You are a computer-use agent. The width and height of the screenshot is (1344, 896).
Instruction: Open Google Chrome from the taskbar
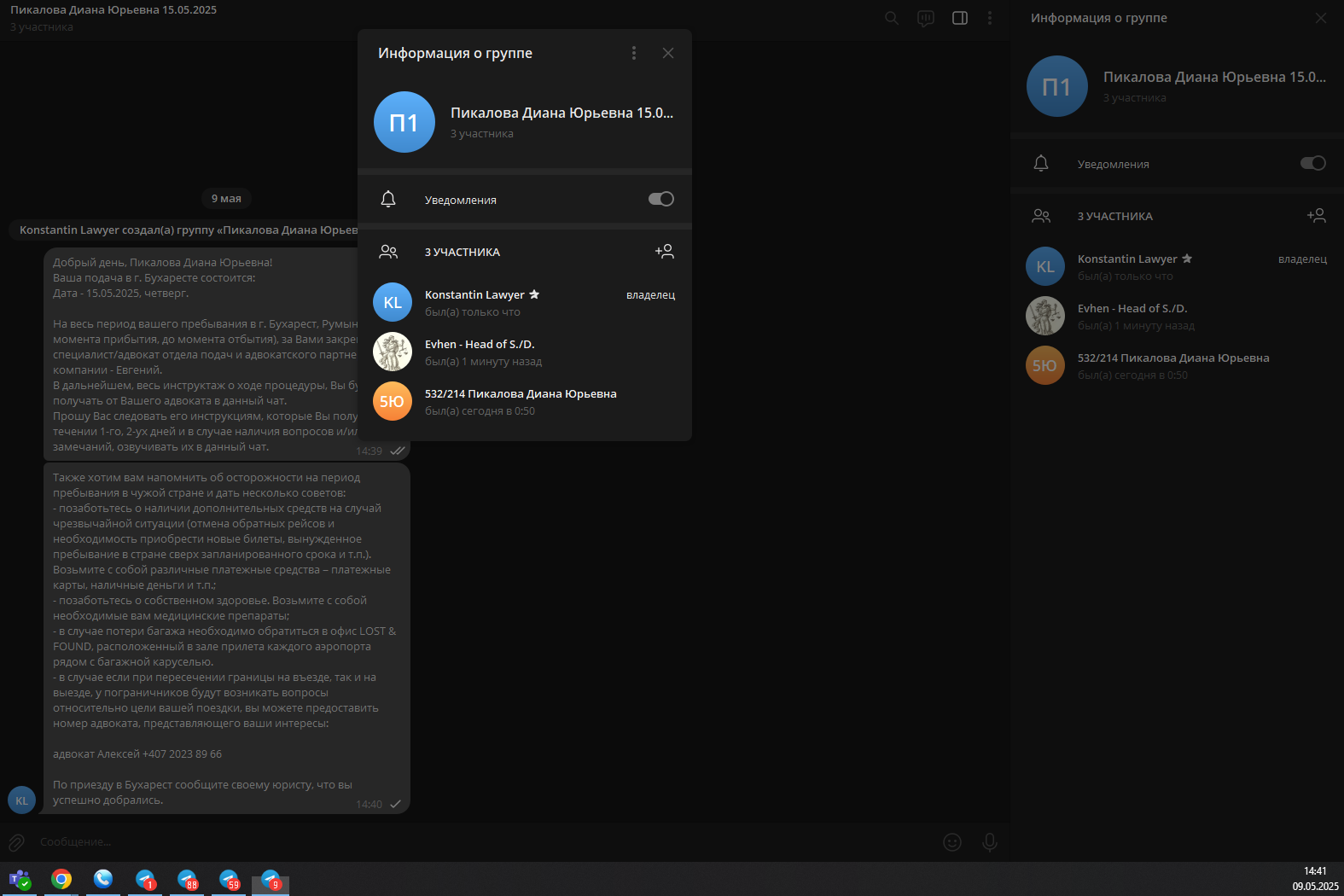(61, 879)
